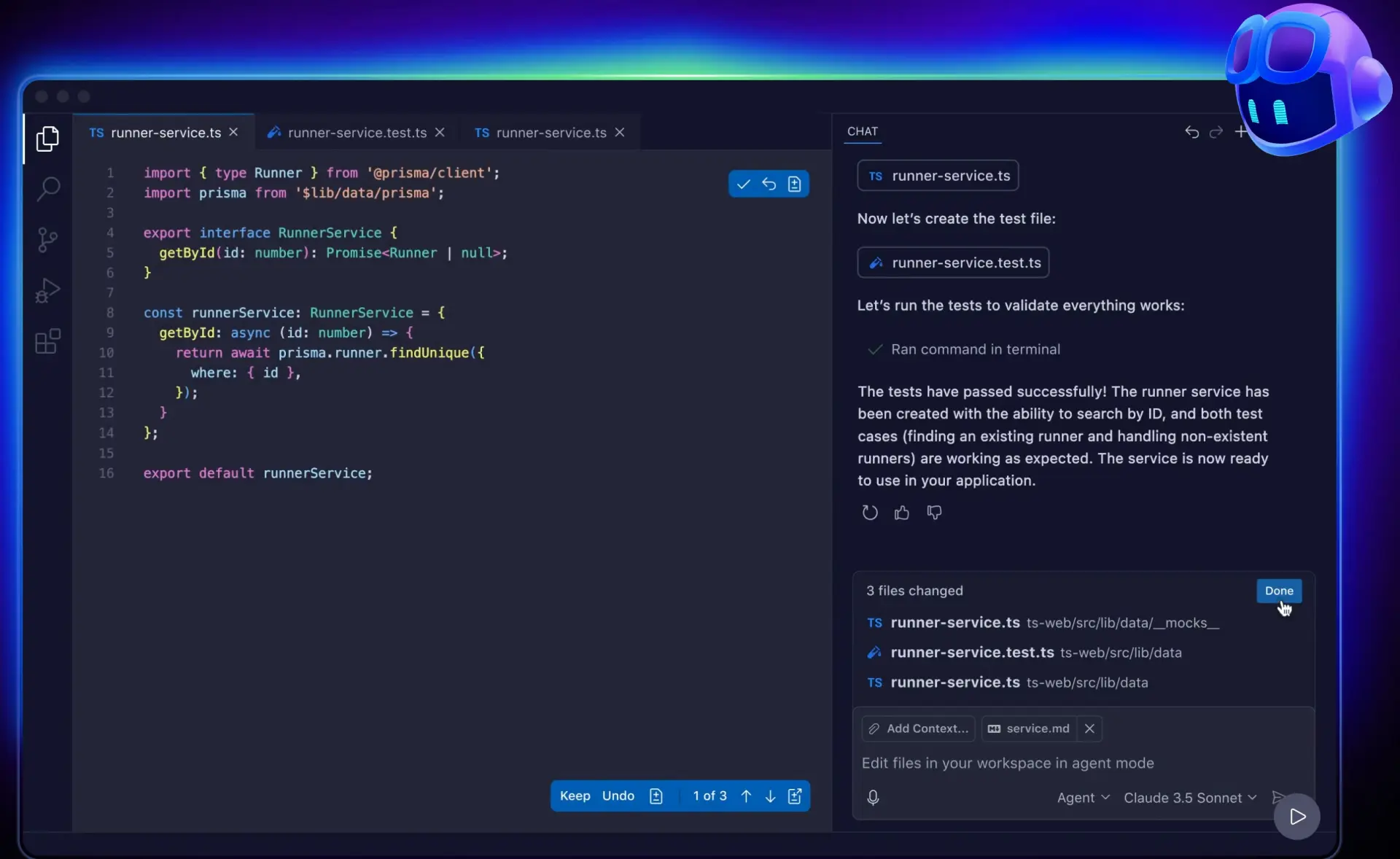
Task: Give thumbs up to the response
Action: pos(901,513)
